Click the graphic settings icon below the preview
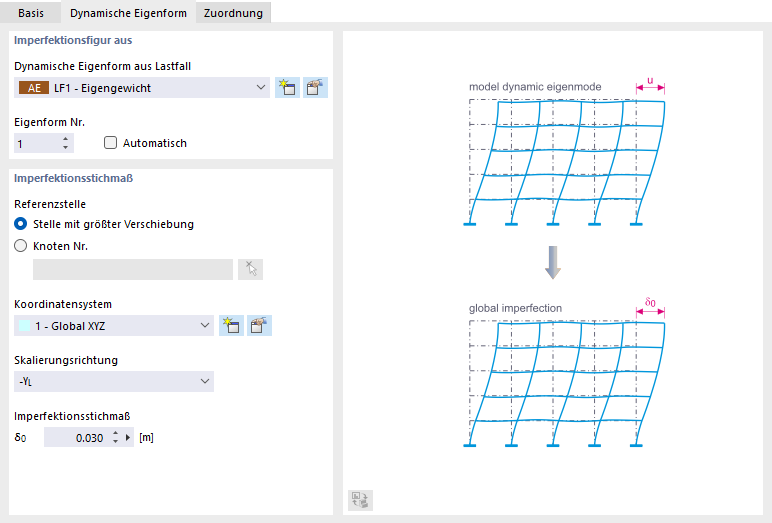The image size is (772, 523). coord(360,501)
